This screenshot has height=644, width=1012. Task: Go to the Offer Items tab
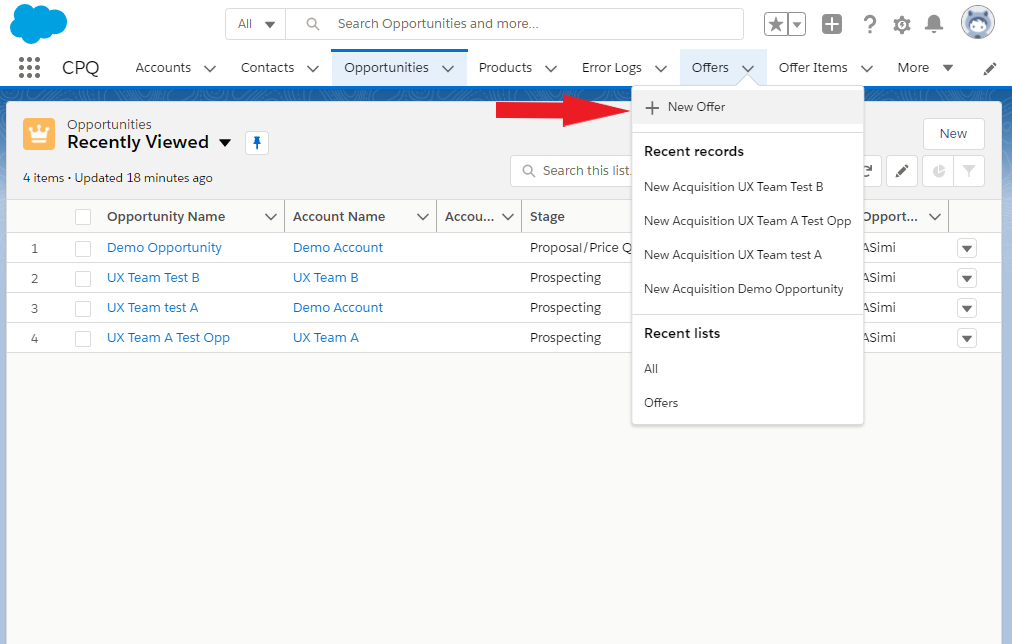click(813, 68)
